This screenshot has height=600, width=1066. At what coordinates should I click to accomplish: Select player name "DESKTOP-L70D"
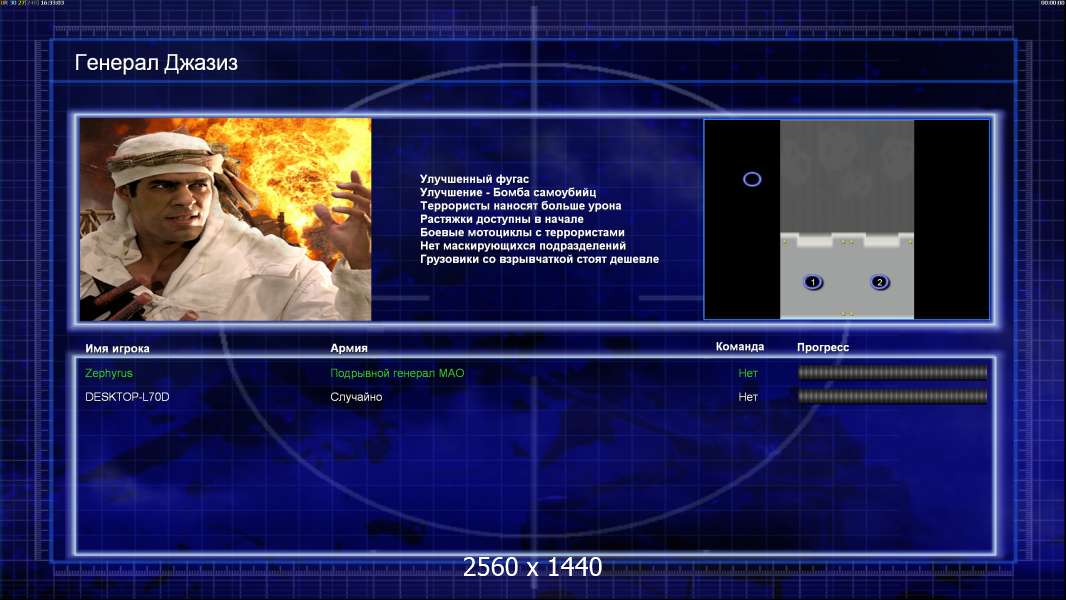[x=127, y=397]
